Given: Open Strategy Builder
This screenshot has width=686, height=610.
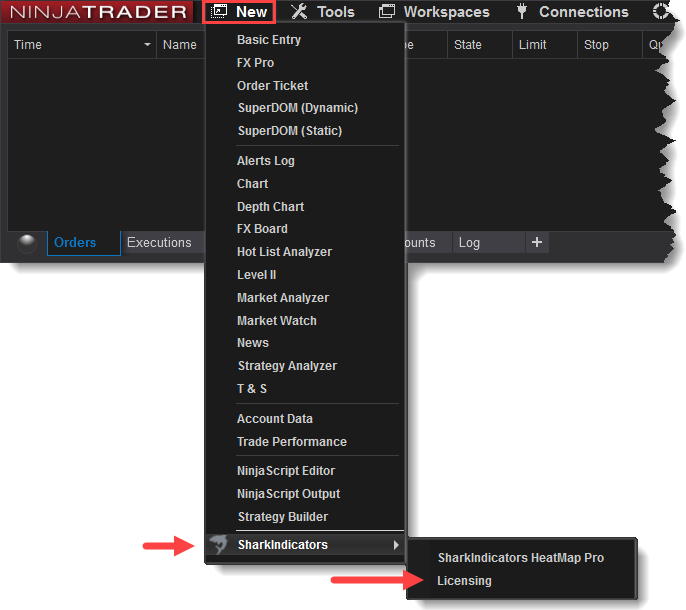Looking at the screenshot, I should pos(283,517).
